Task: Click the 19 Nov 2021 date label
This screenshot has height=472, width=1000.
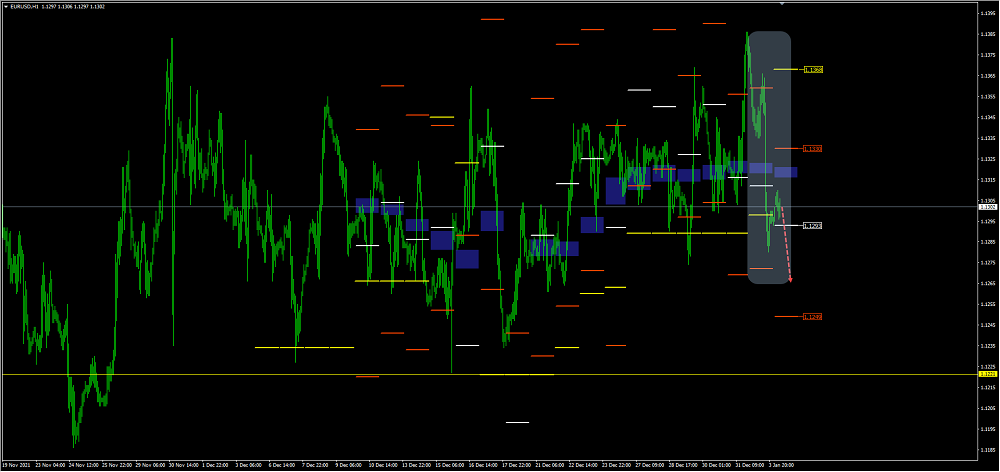Action: (x=18, y=465)
